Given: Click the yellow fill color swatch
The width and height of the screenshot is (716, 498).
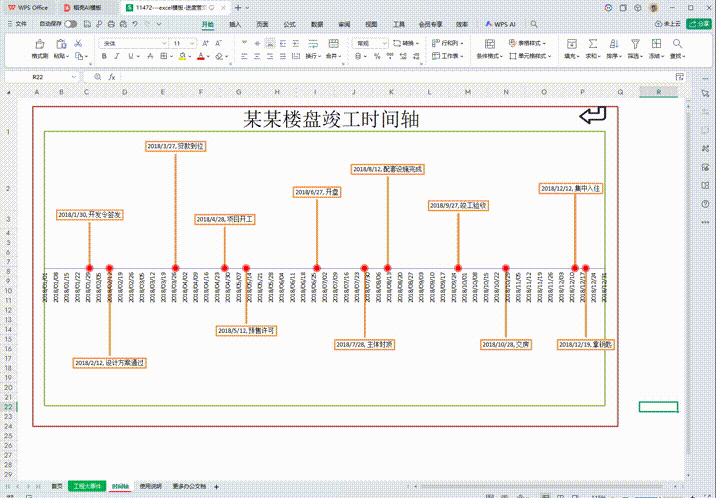Looking at the screenshot, I should click(x=182, y=56).
